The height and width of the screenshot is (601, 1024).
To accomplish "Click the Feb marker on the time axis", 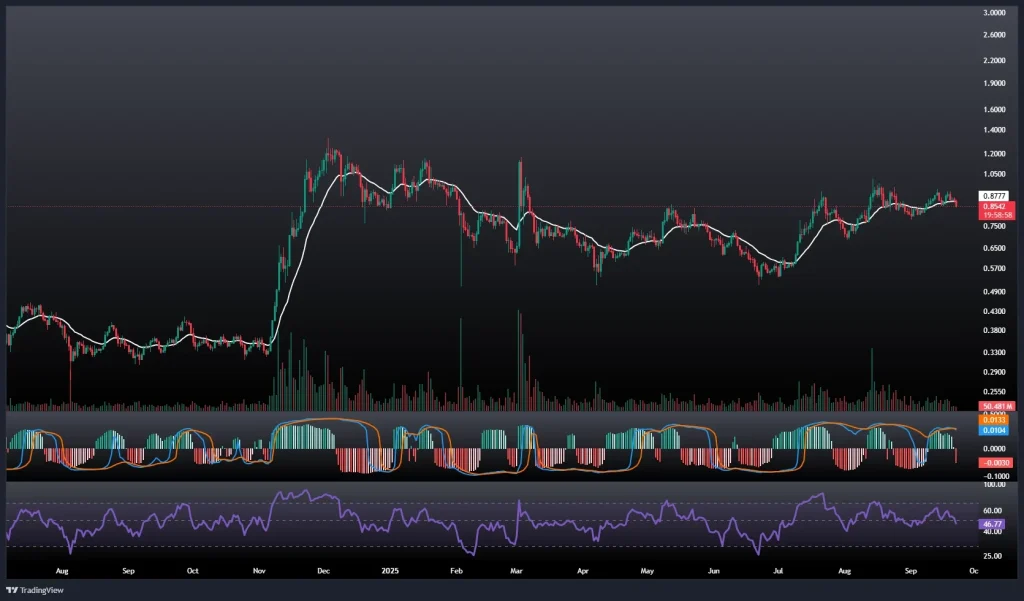I will click(x=456, y=570).
